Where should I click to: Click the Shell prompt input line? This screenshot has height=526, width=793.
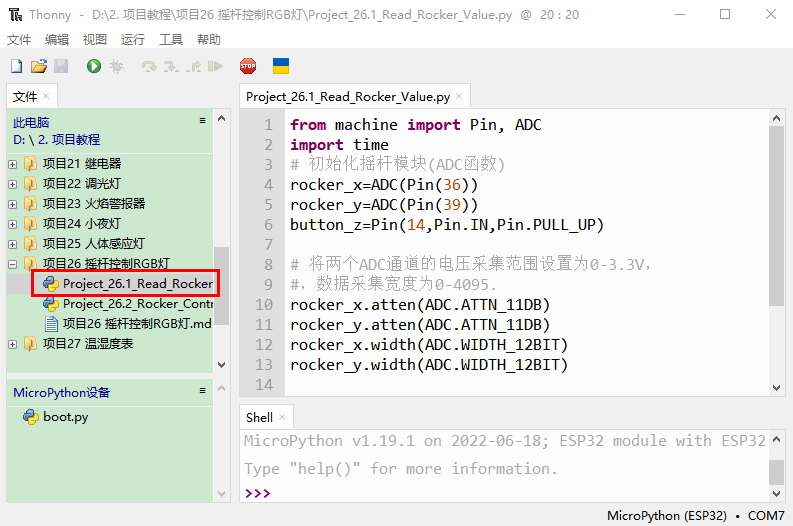(x=500, y=494)
